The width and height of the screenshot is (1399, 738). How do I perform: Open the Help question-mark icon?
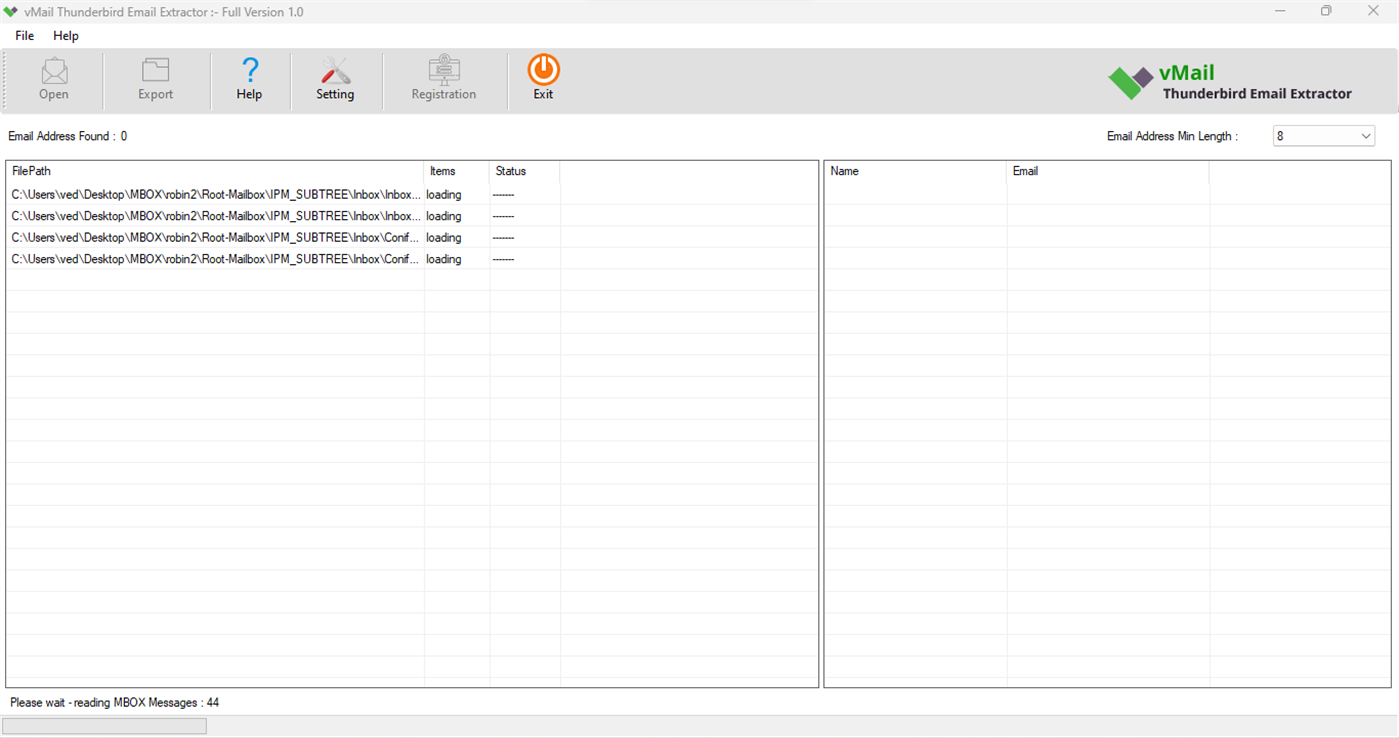pos(249,78)
